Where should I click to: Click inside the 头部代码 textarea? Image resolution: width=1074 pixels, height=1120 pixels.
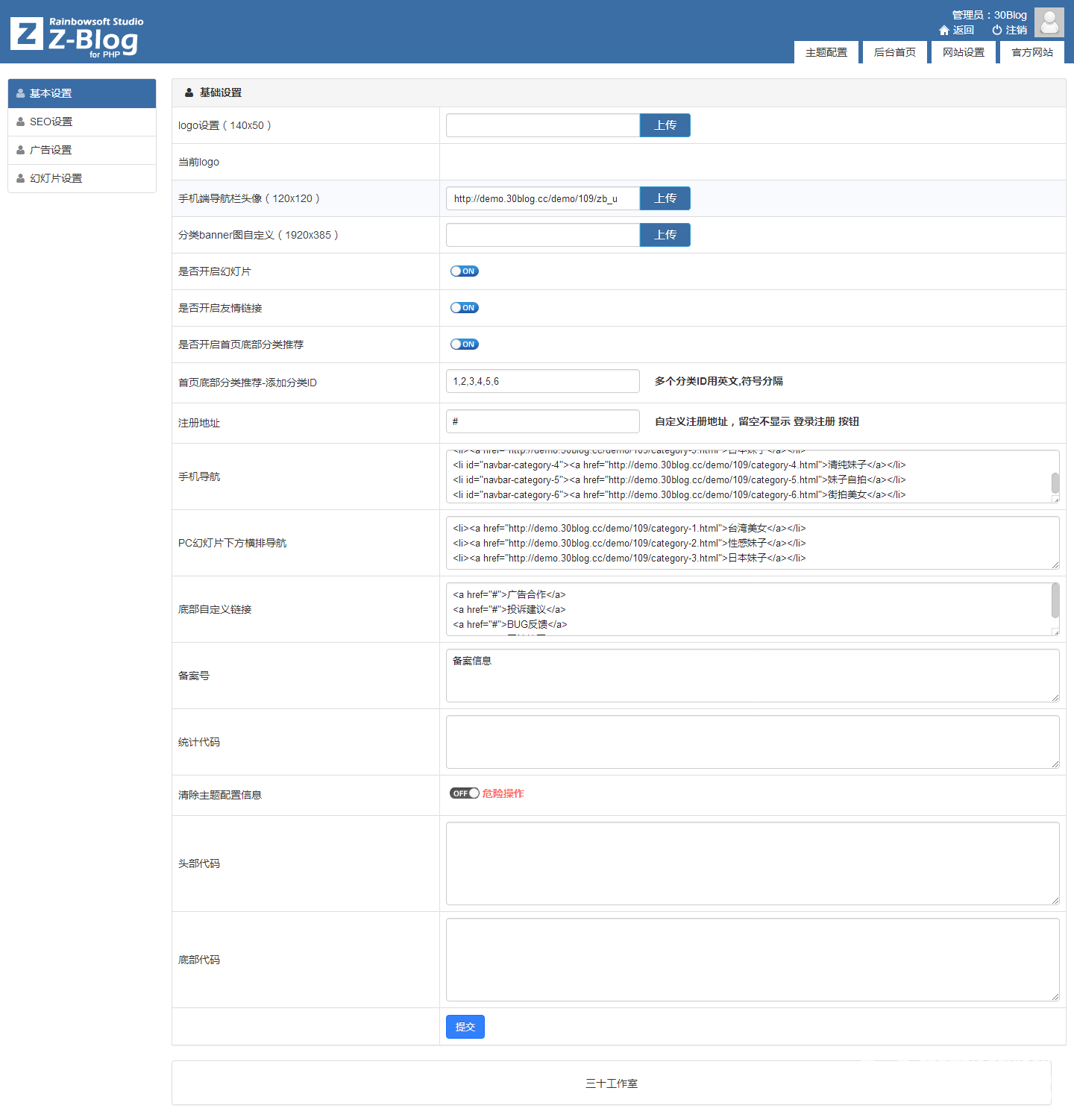[753, 863]
